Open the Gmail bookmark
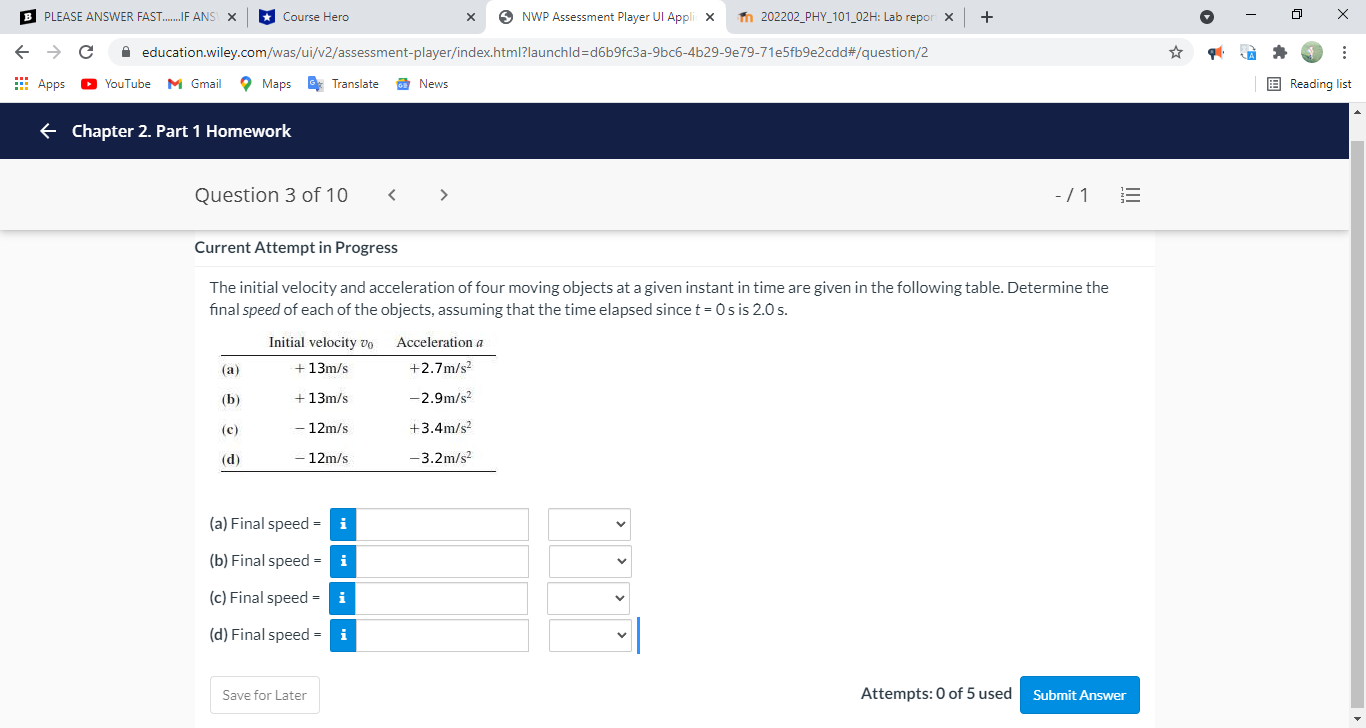This screenshot has height=728, width=1366. (x=195, y=84)
